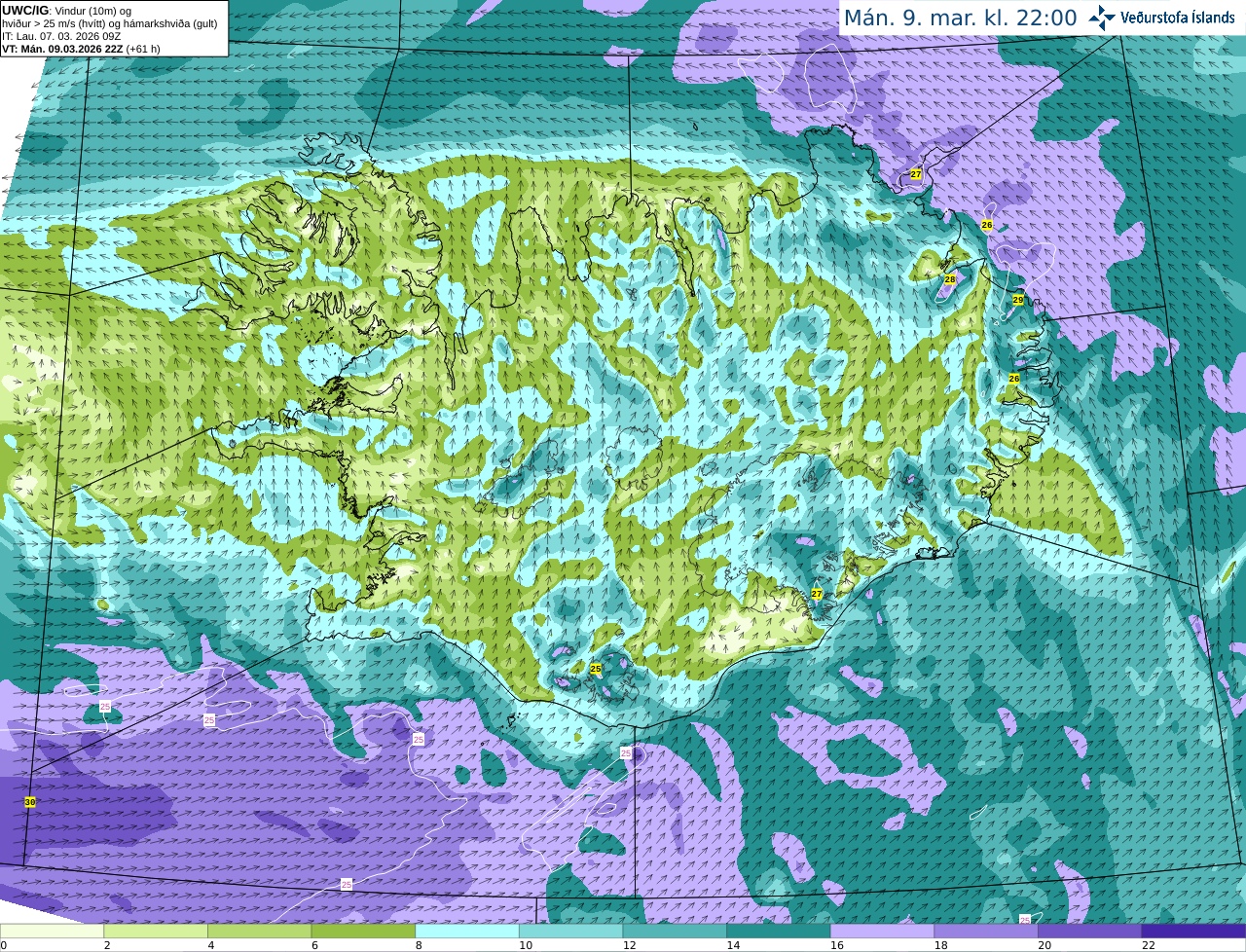Pick the 8–10 m/s light cyan legend swatch
The image size is (1246, 952).
(467, 932)
